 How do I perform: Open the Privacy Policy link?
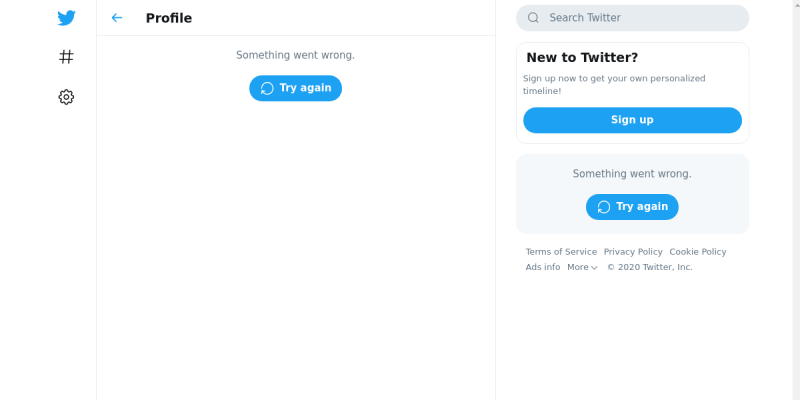[x=633, y=252]
